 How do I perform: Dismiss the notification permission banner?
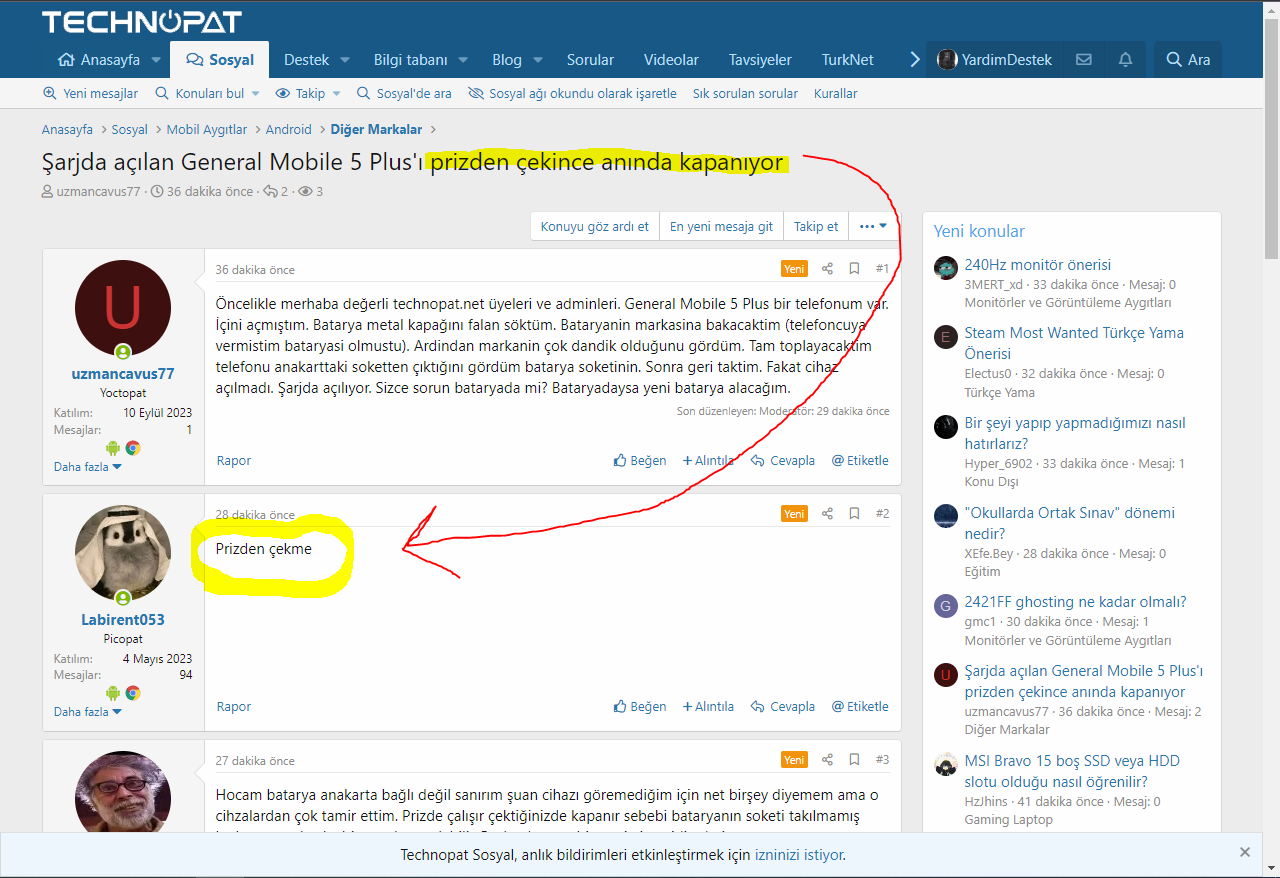(1245, 852)
